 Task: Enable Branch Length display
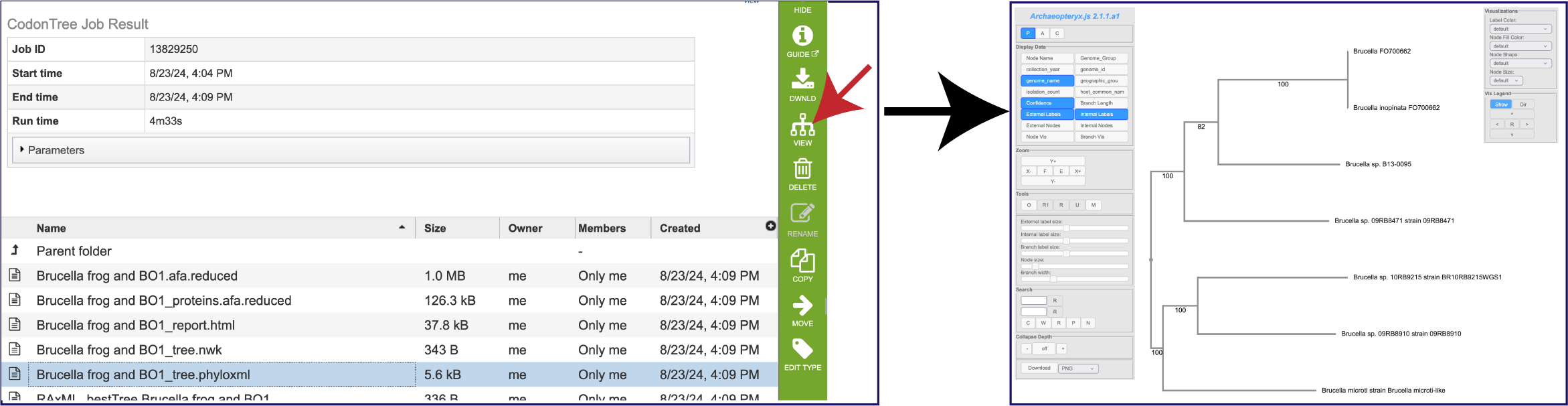click(1101, 103)
